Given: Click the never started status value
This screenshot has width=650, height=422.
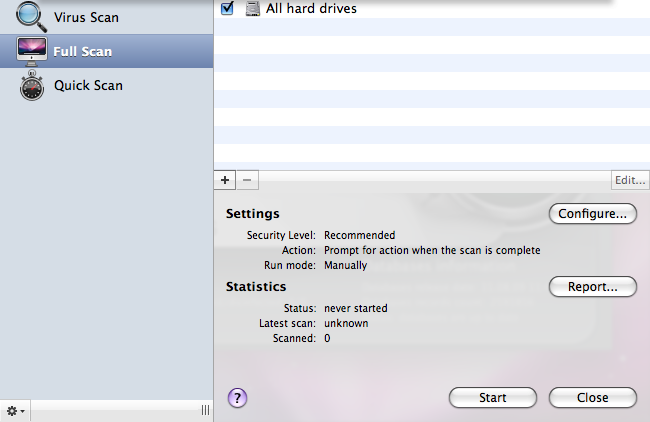Looking at the screenshot, I should (356, 308).
